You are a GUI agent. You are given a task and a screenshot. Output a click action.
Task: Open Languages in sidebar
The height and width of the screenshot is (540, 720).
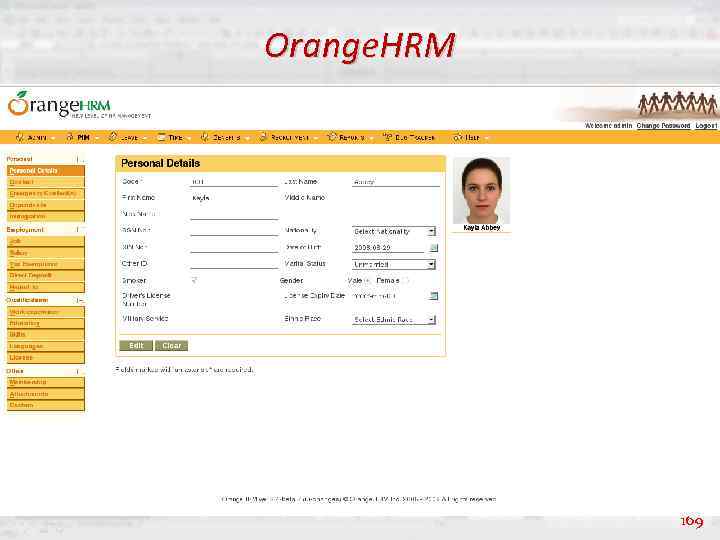tap(46, 346)
